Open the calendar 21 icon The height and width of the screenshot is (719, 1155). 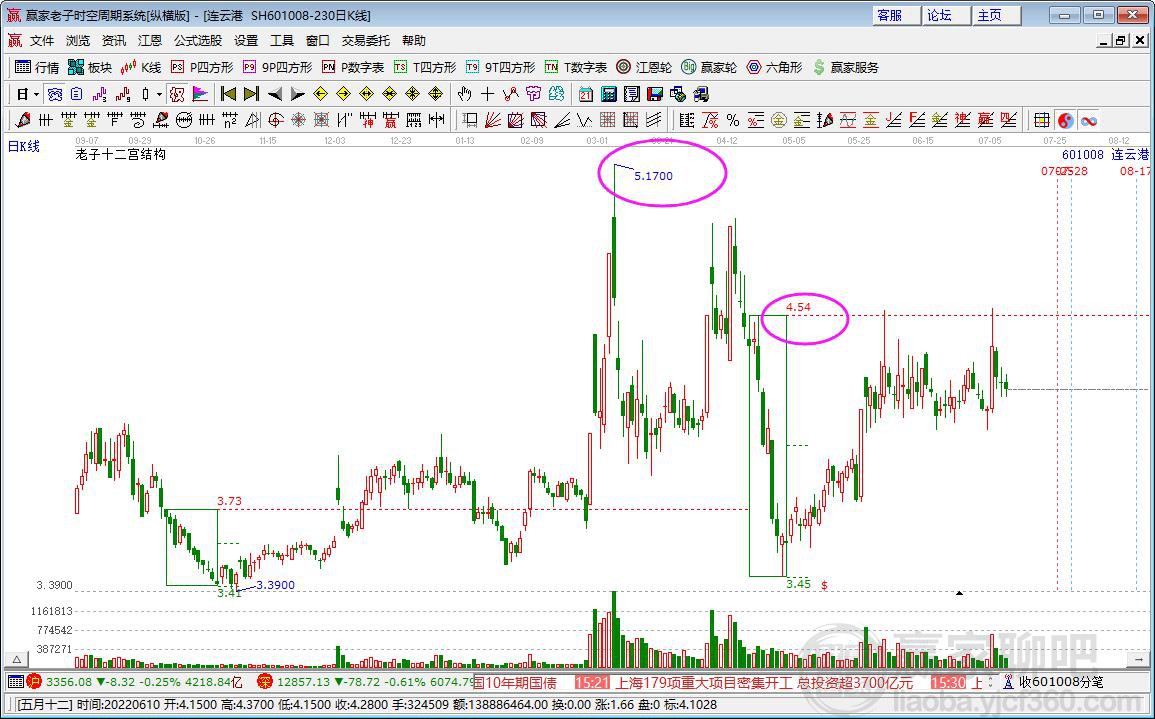pos(586,94)
